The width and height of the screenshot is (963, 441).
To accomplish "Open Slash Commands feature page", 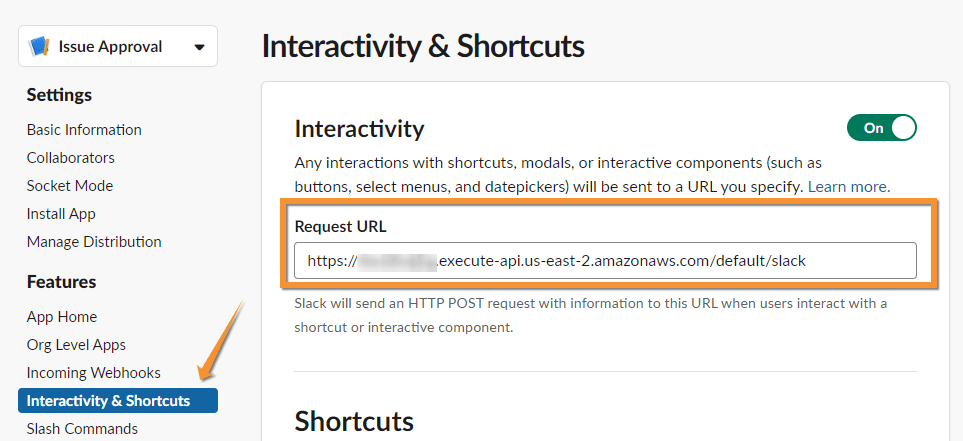I will pyautogui.click(x=83, y=429).
